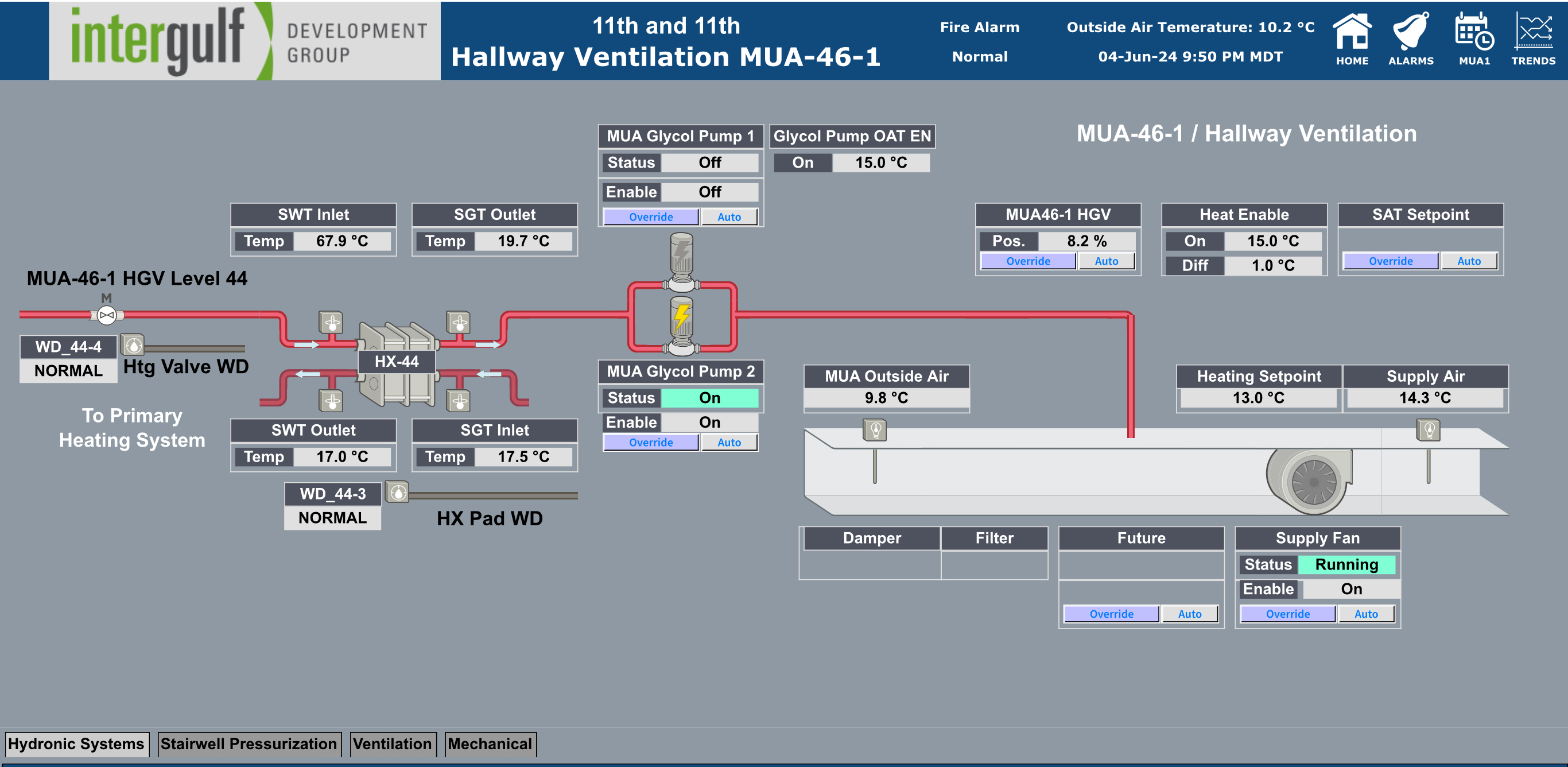Open the Hydronic Systems tab
Image resolution: width=1568 pixels, height=767 pixels.
[77, 745]
